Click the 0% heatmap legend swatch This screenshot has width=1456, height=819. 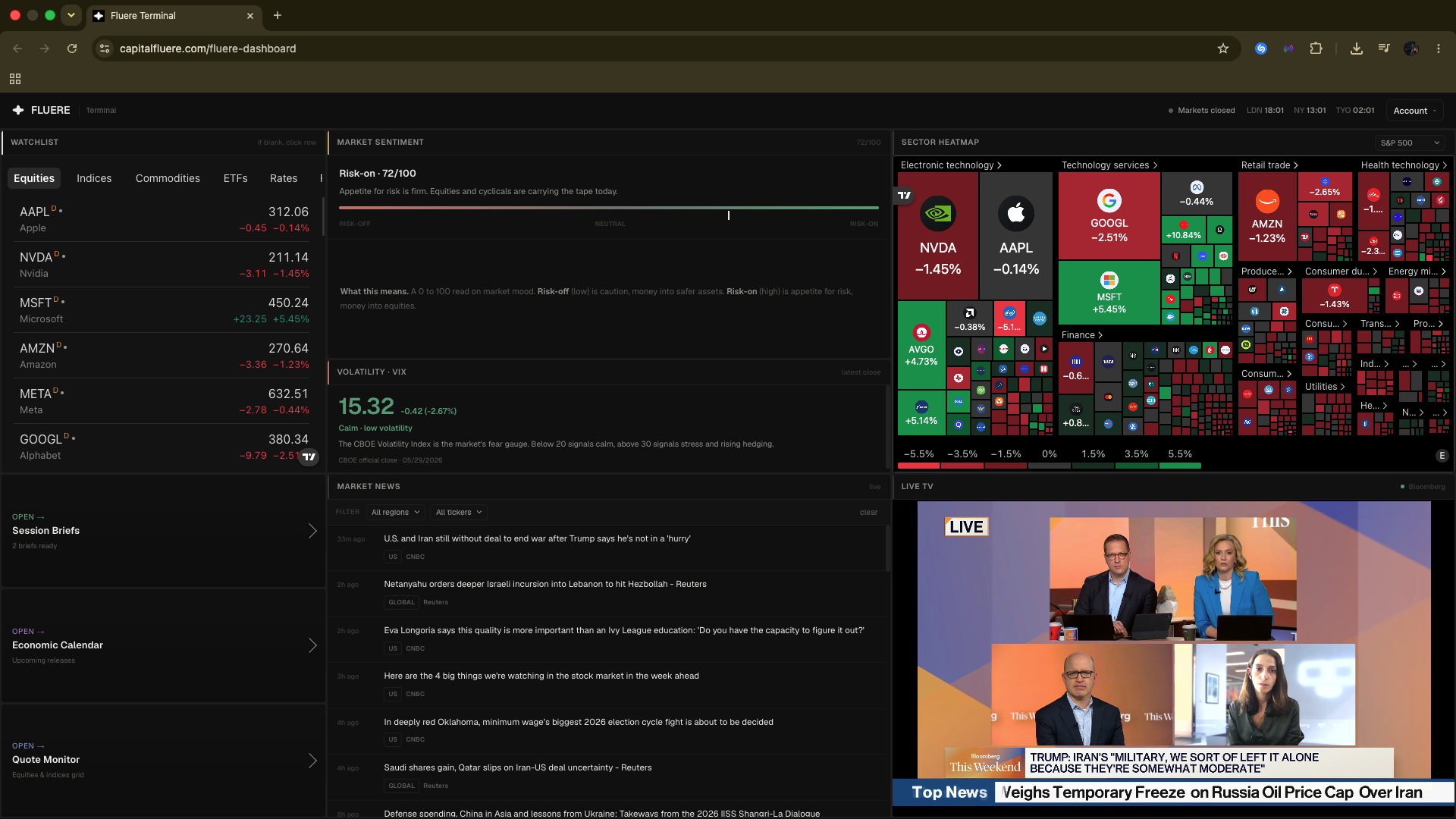tap(1050, 466)
